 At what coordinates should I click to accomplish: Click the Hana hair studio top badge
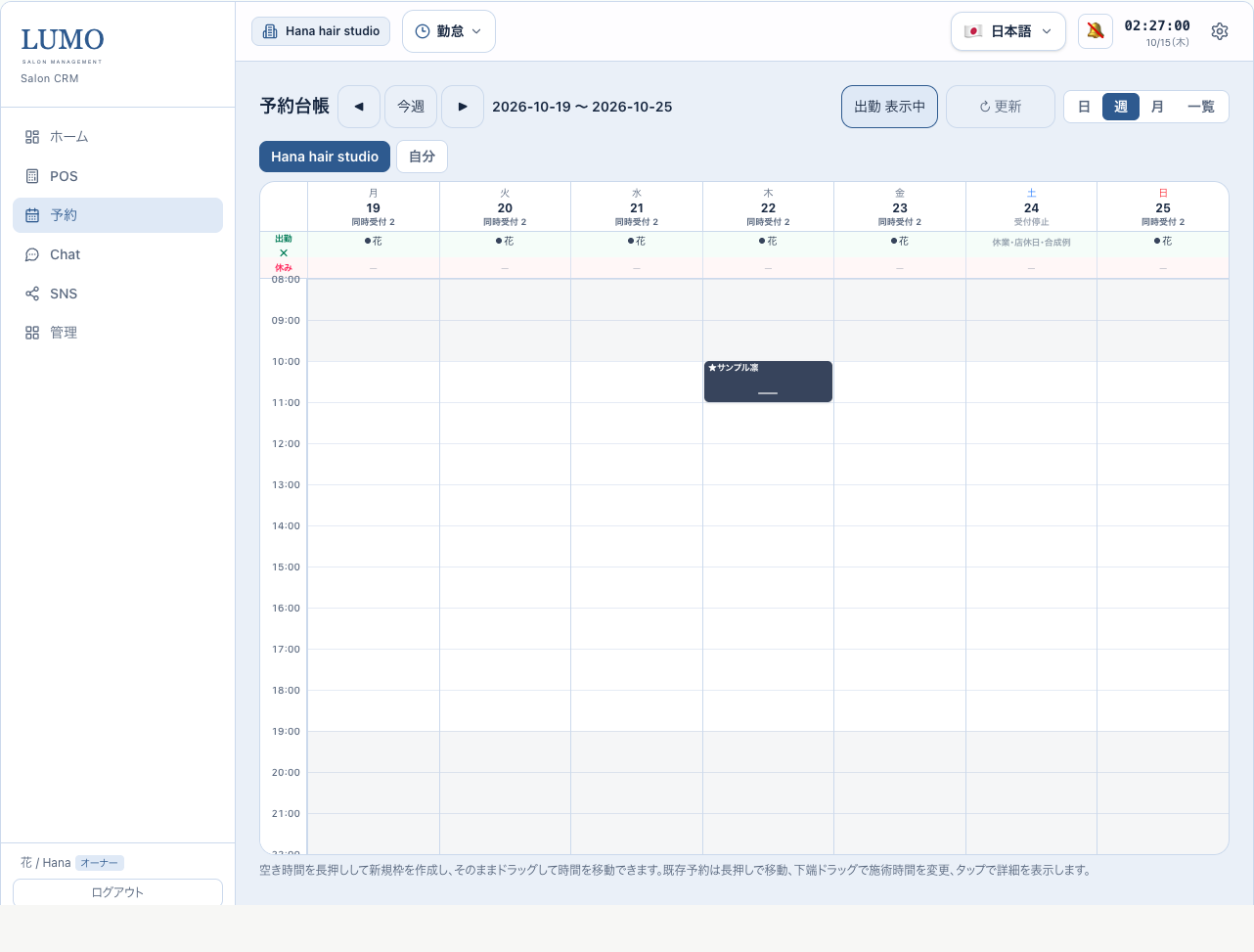pos(321,31)
